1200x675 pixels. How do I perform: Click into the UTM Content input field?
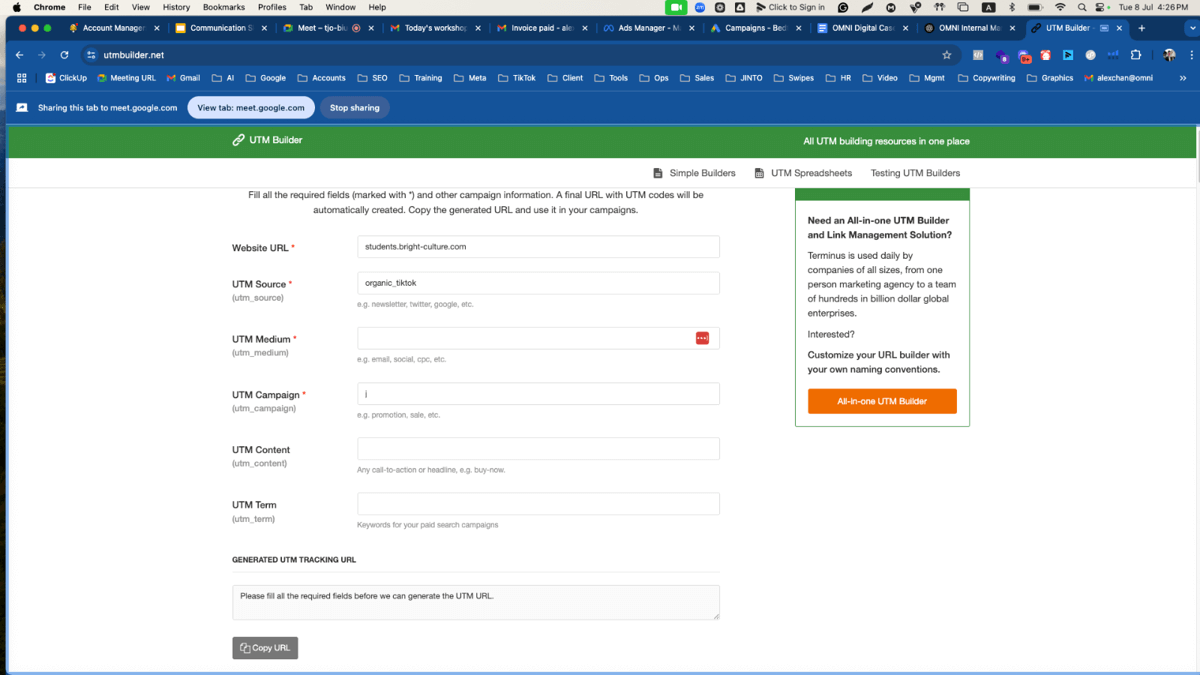(538, 449)
